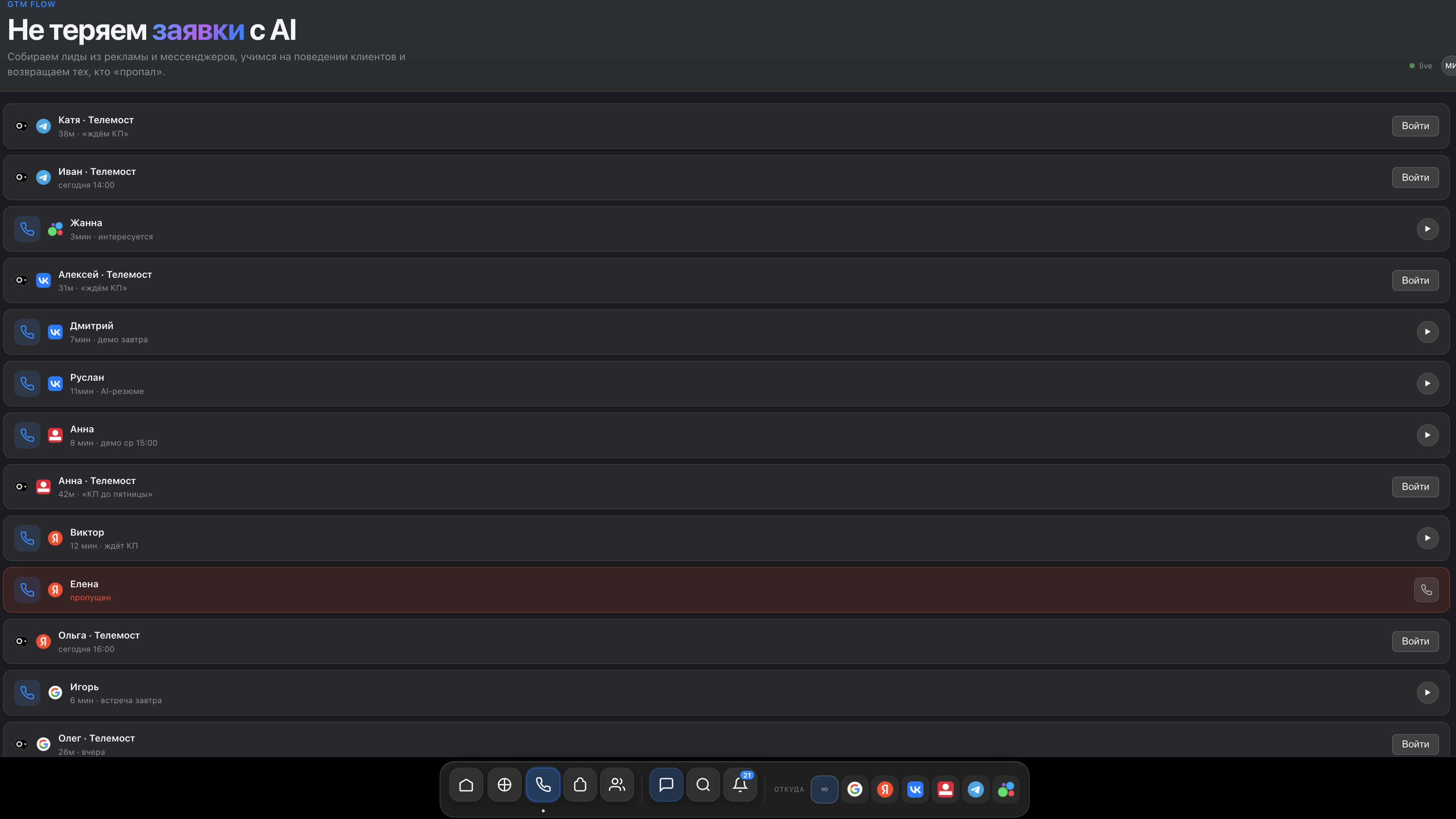The image size is (1456, 819).
Task: Filter leads by Google source
Action: [854, 789]
